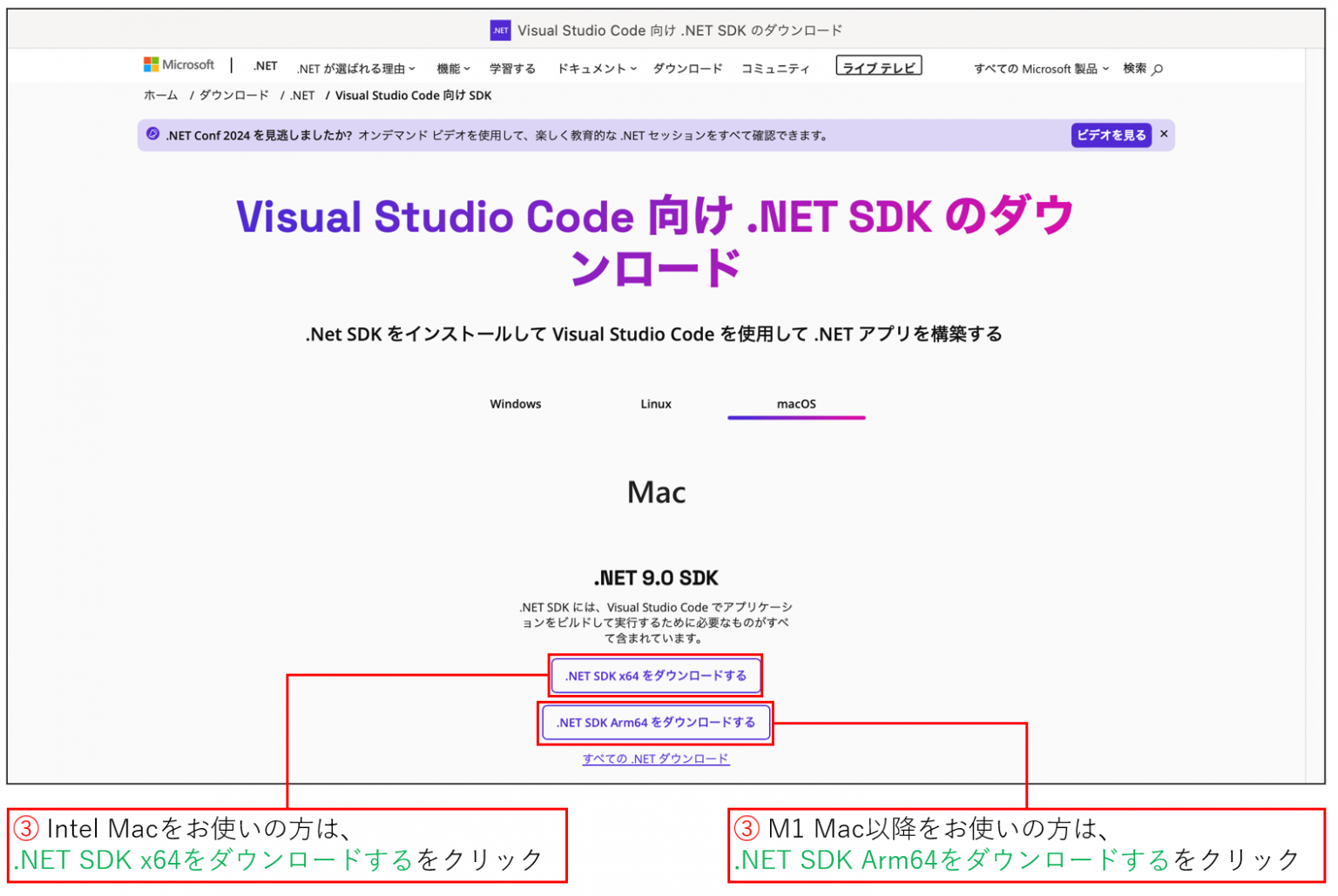
Task: Switch to the Windows tab
Action: point(515,403)
